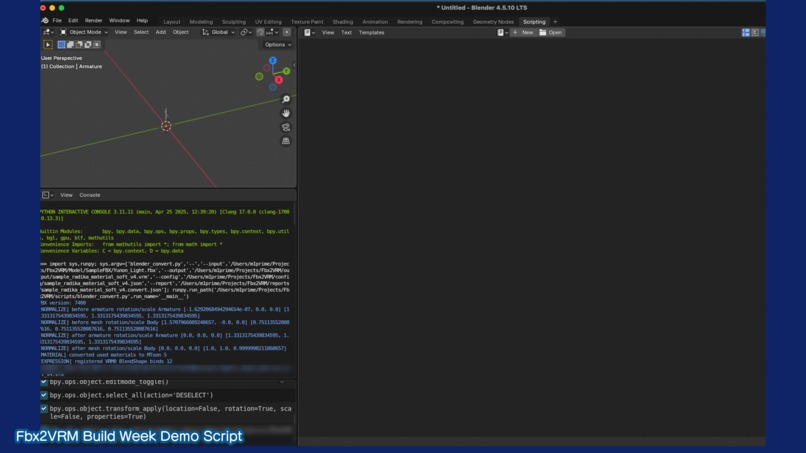Screen dimensions: 806x453
Task: Toggle snapping magnet in viewport header
Action: tap(260, 32)
